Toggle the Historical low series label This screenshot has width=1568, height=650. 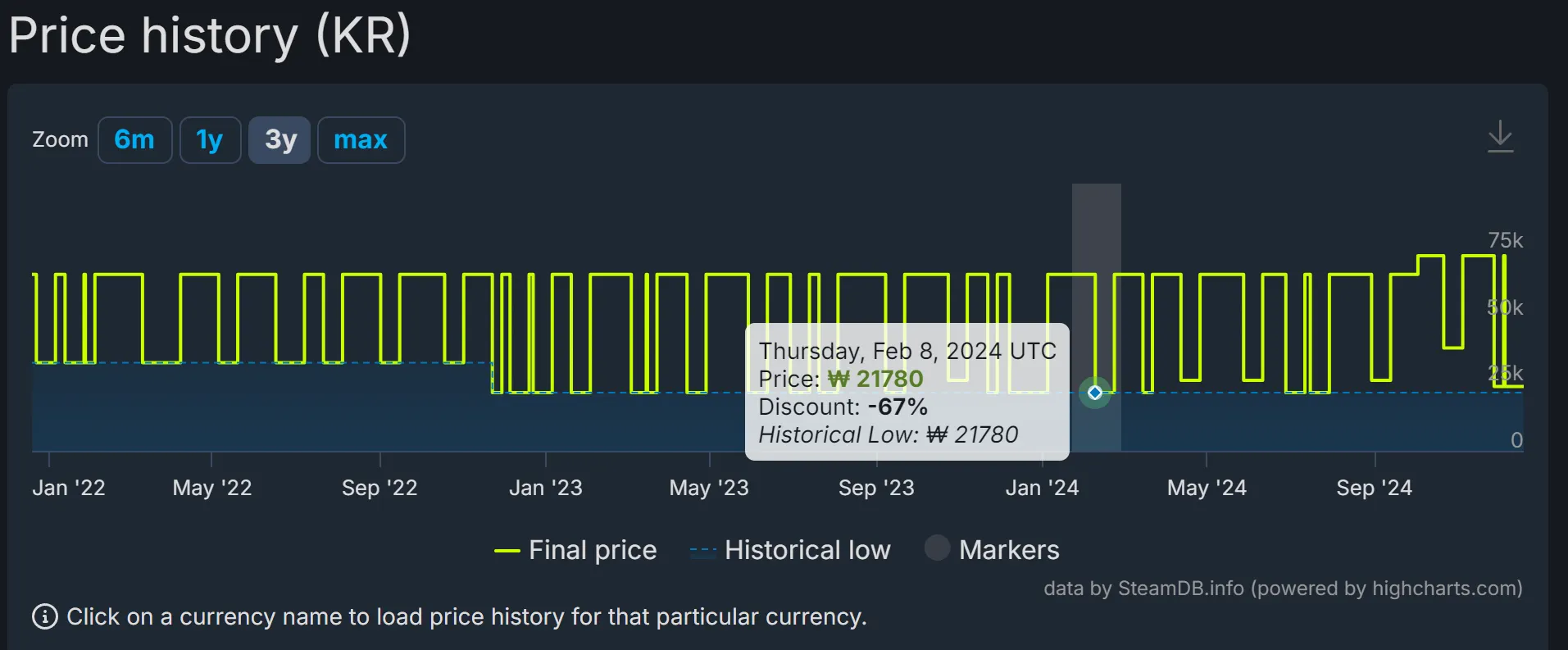tap(807, 550)
